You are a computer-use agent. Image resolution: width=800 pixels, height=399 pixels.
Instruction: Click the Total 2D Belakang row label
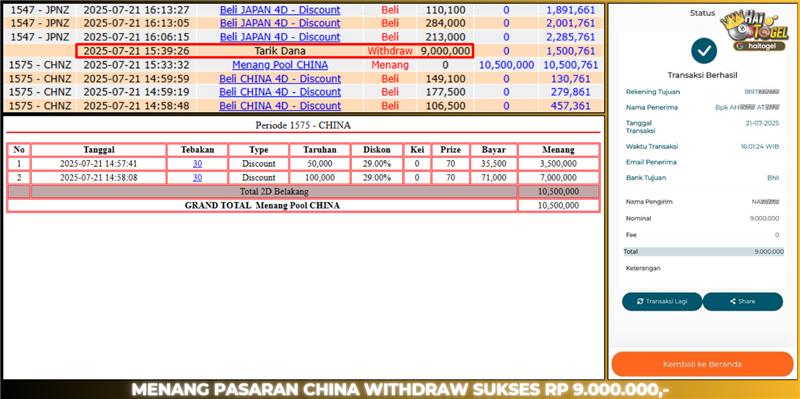point(274,191)
